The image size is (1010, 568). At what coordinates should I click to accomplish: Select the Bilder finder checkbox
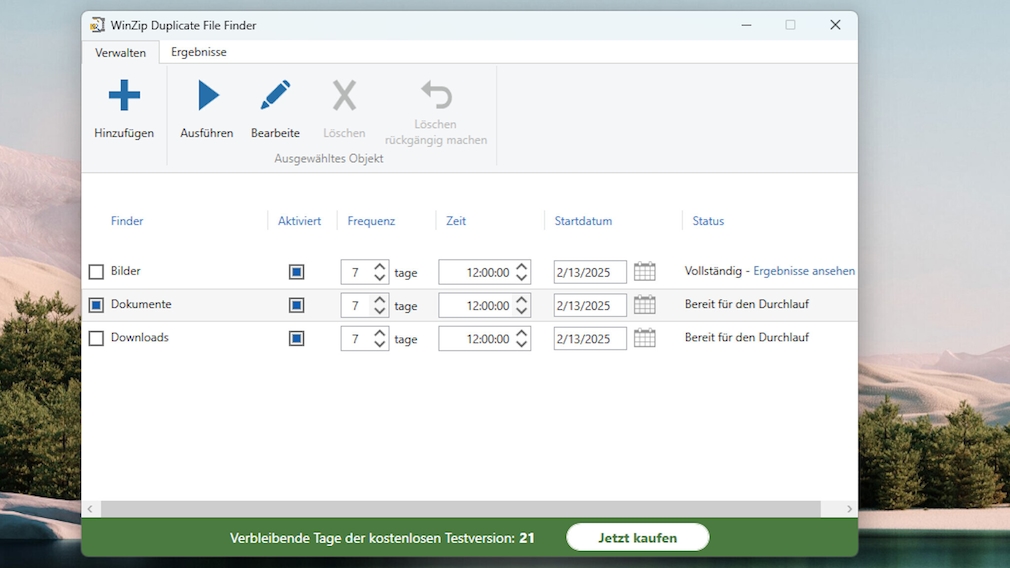[96, 272]
